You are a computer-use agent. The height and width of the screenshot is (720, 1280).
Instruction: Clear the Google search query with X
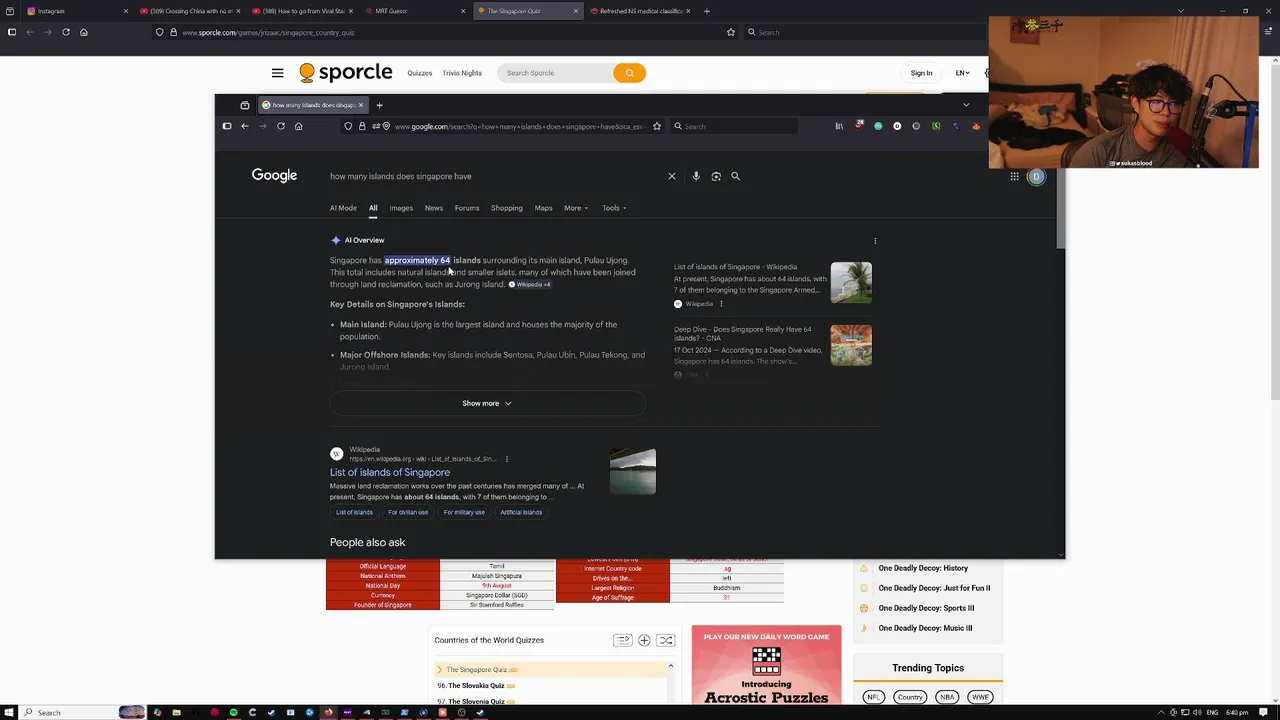click(x=672, y=176)
